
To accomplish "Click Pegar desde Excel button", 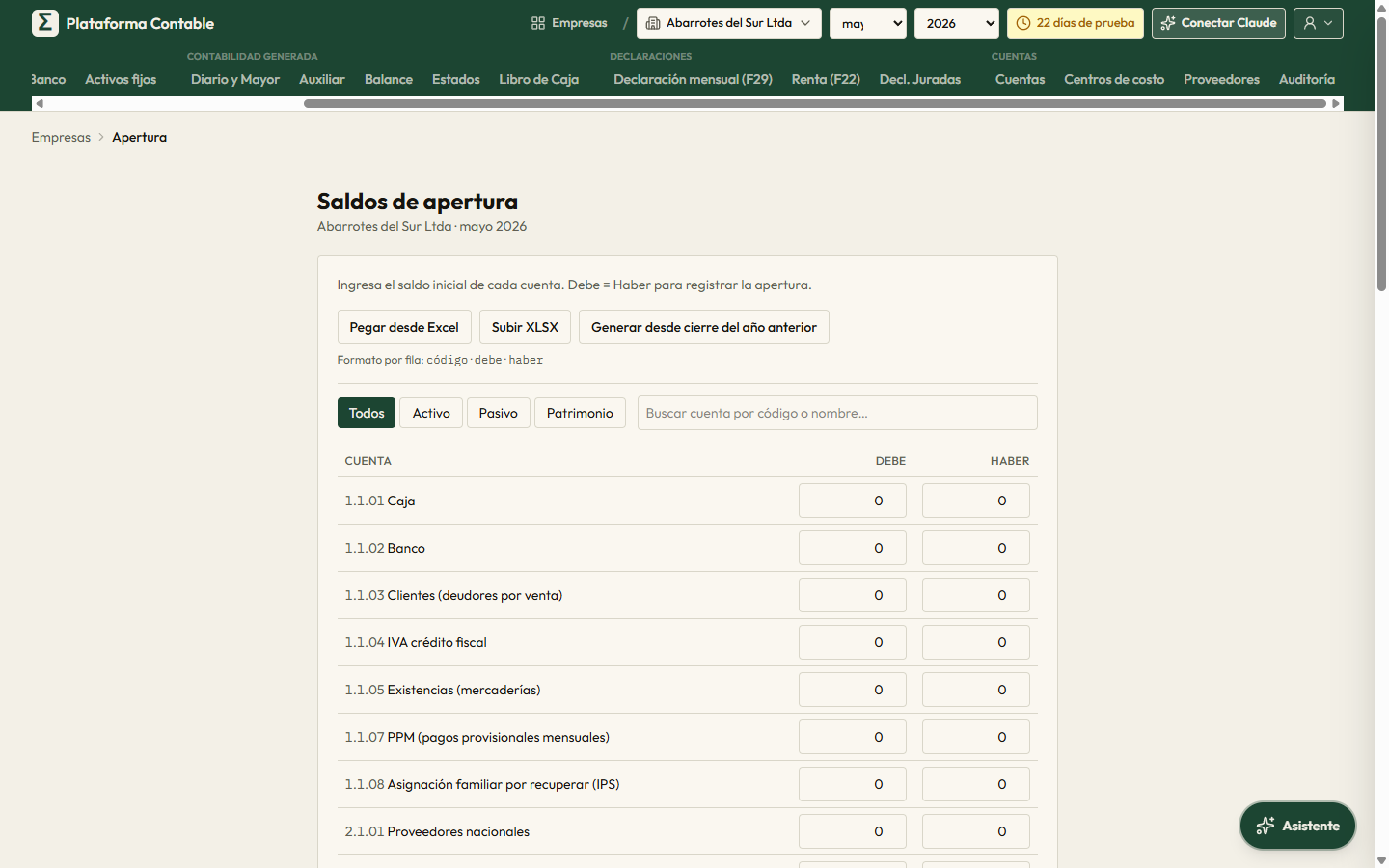I will pyautogui.click(x=404, y=327).
